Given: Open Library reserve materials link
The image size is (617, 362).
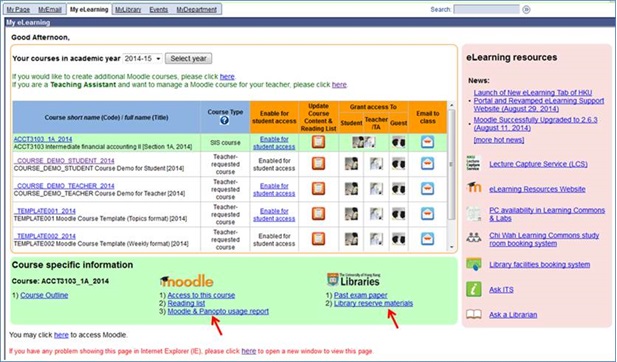Looking at the screenshot, I should click(373, 303).
